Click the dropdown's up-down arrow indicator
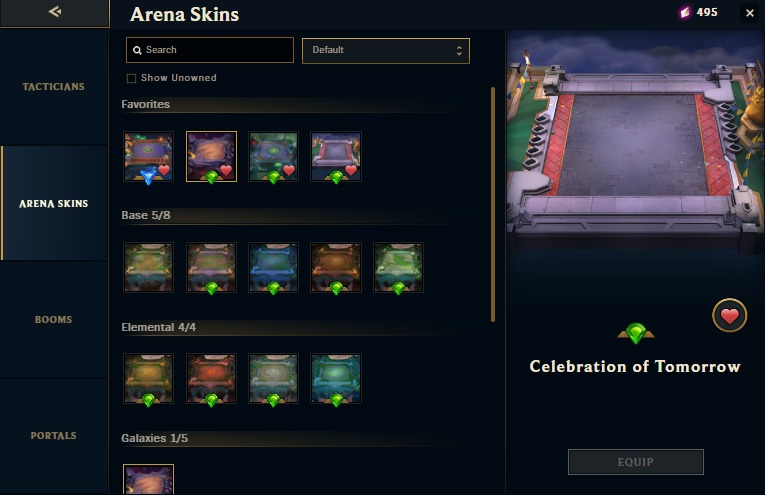Screen dimensions: 765x495 (459, 51)
